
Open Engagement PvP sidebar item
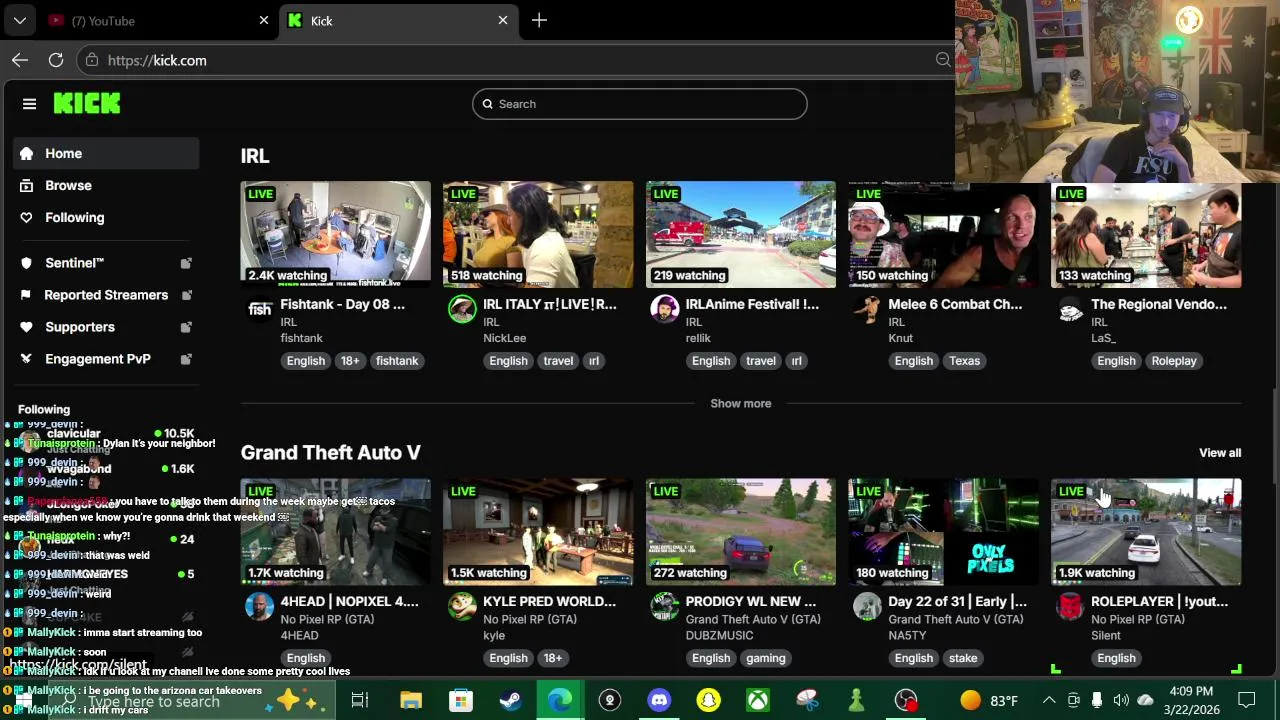point(106,359)
